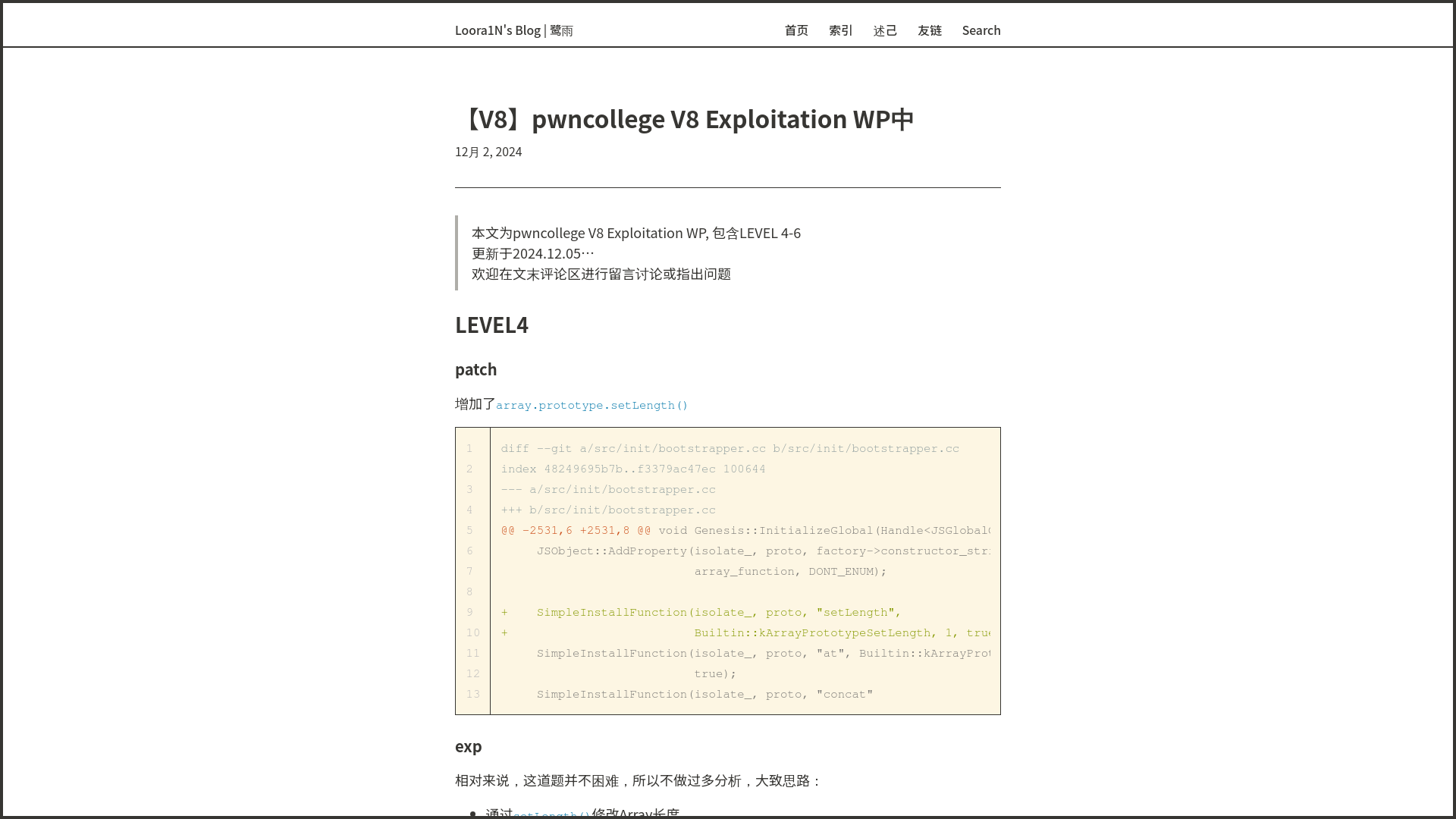The image size is (1456, 819).
Task: Click code line diff --git a/src/init/bootstrapper.cc
Action: pyautogui.click(x=730, y=449)
